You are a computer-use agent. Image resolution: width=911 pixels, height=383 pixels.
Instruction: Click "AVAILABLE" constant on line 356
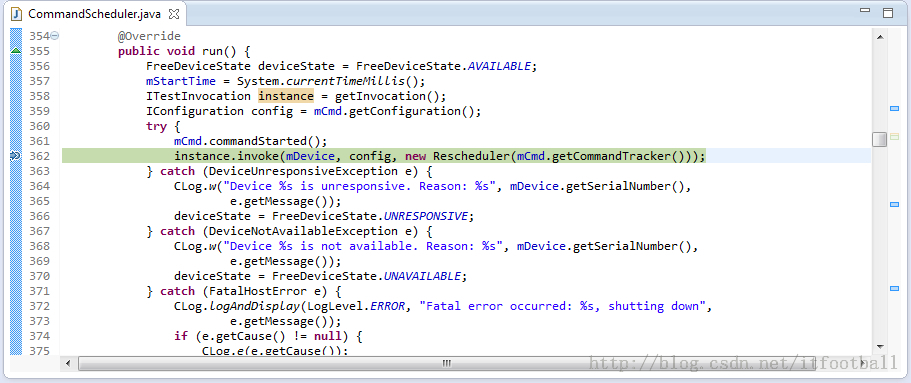[500, 66]
